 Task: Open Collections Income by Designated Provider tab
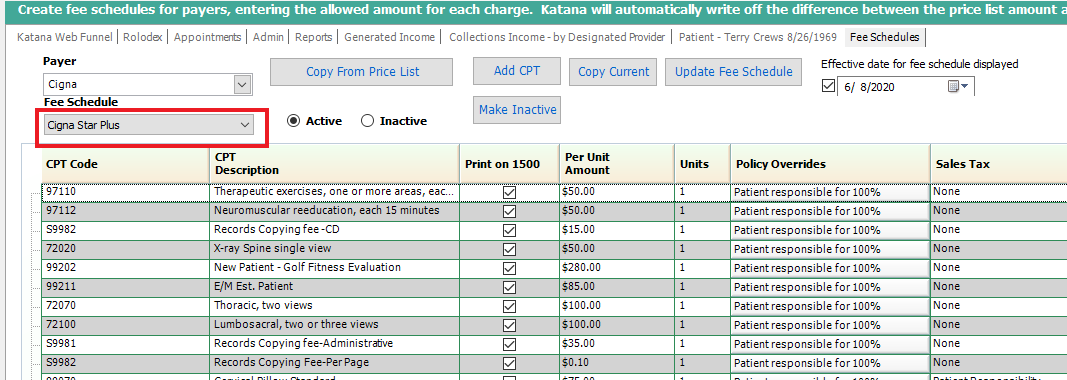point(557,37)
